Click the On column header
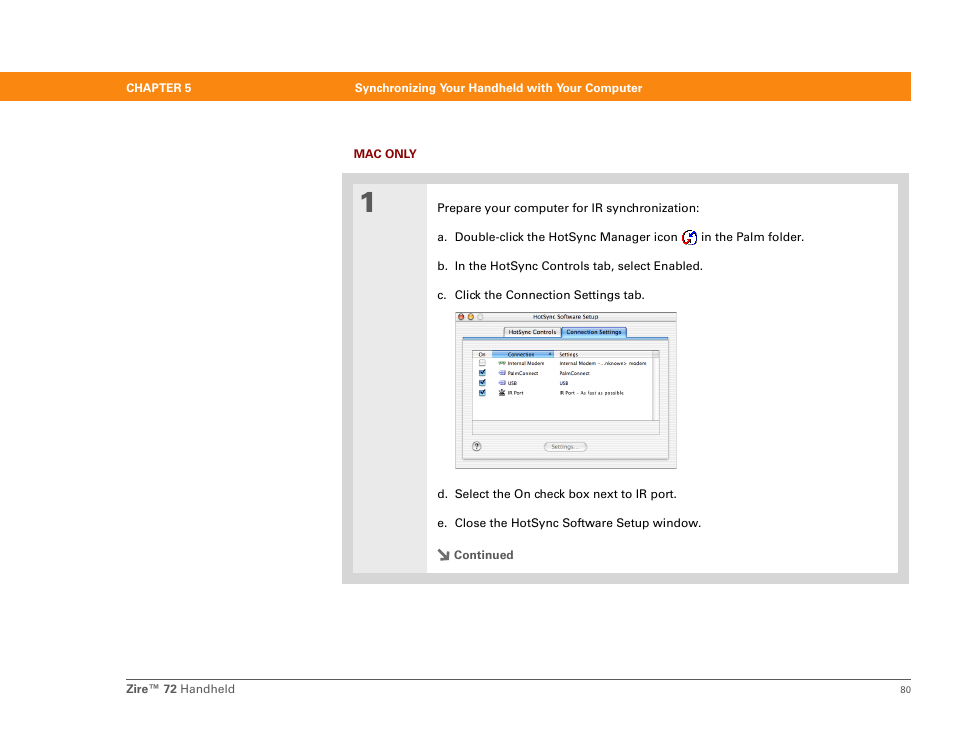954x738 pixels. (482, 354)
